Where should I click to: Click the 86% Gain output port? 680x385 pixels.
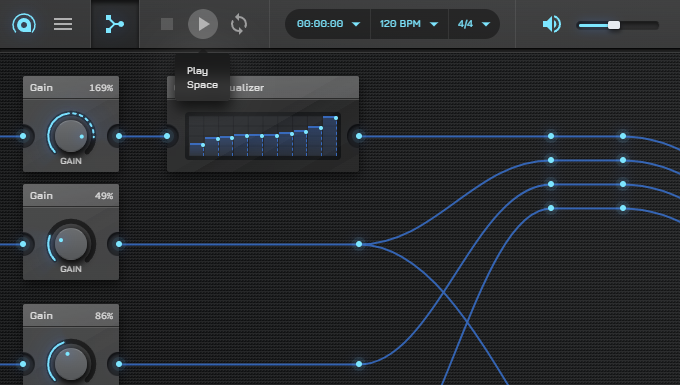[119, 364]
